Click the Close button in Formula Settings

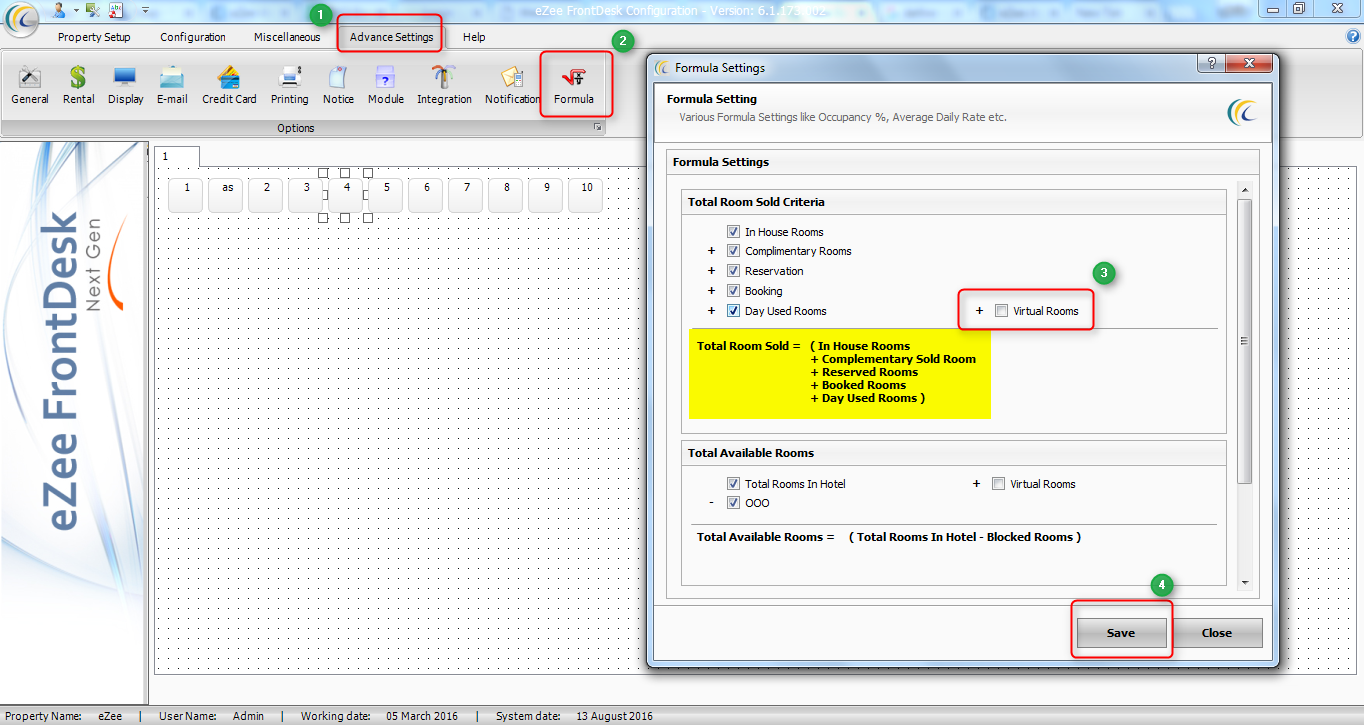1217,633
